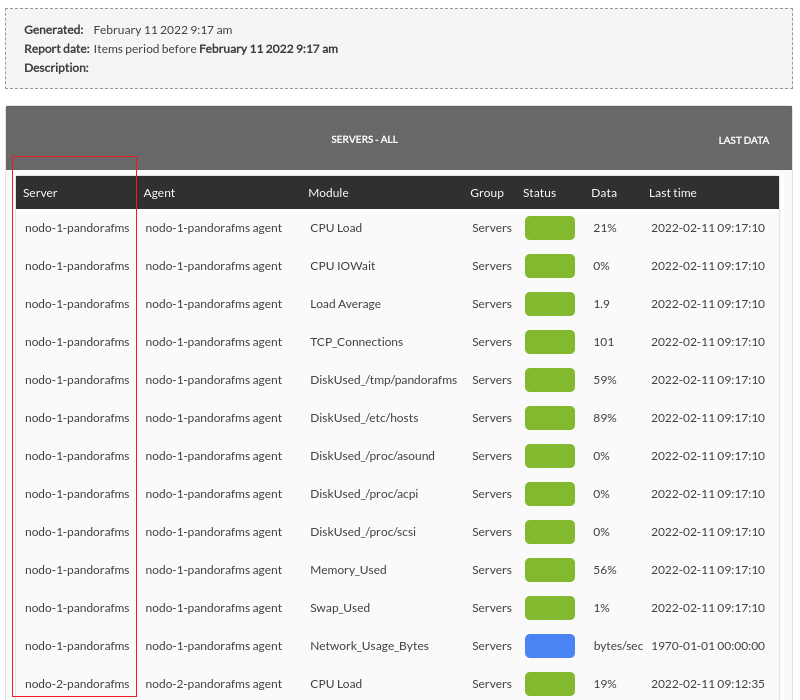Select the DiskUsed_/proc/acpi module cell

click(364, 494)
